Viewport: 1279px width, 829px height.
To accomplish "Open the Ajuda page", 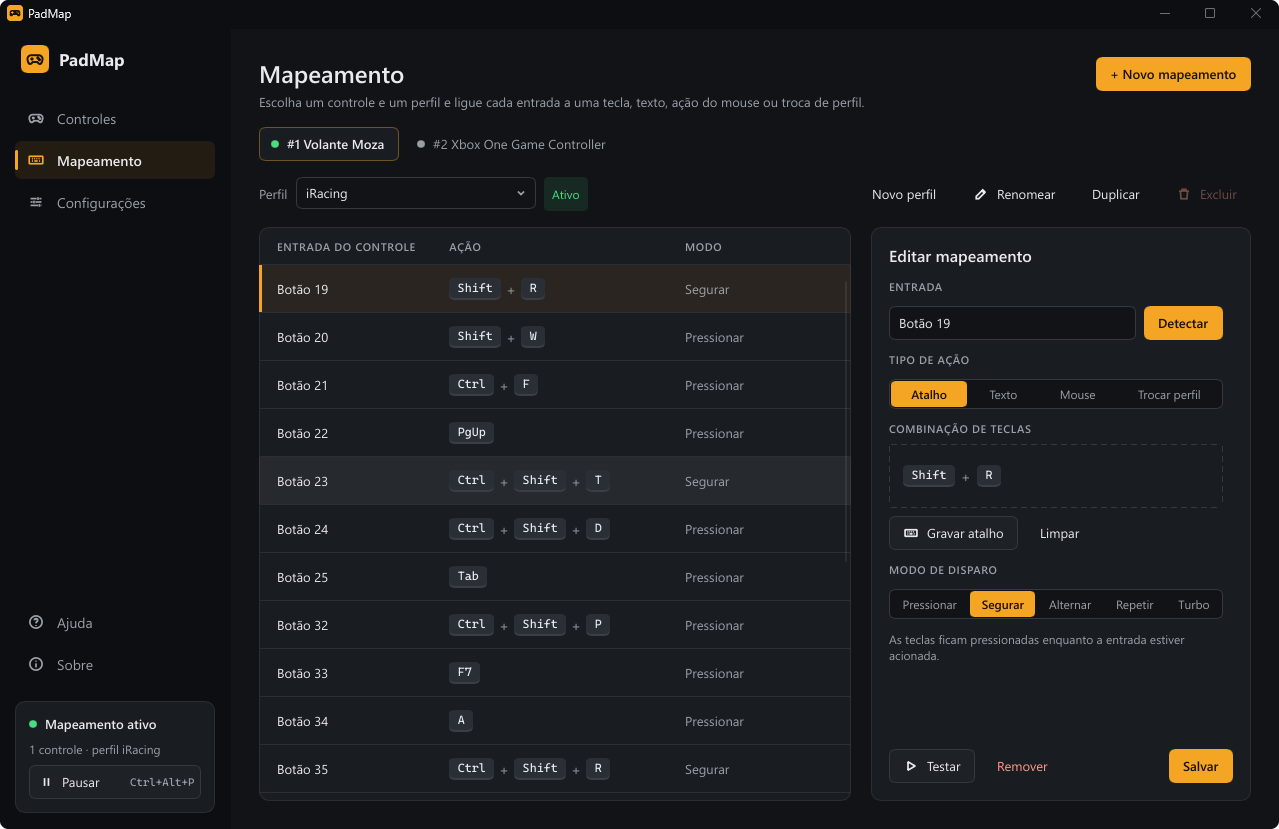I will (x=115, y=623).
